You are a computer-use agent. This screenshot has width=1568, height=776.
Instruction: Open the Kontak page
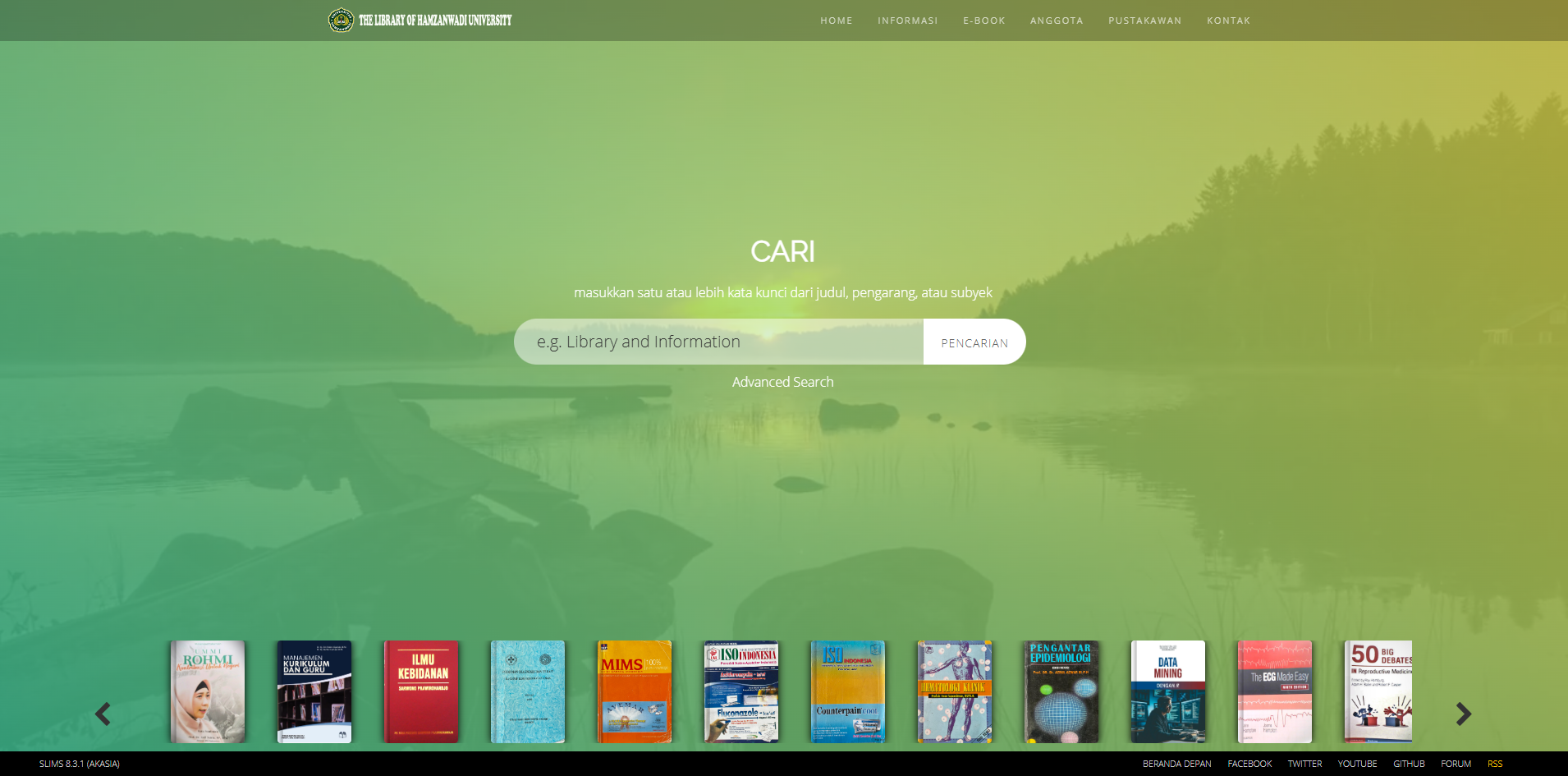[1228, 21]
